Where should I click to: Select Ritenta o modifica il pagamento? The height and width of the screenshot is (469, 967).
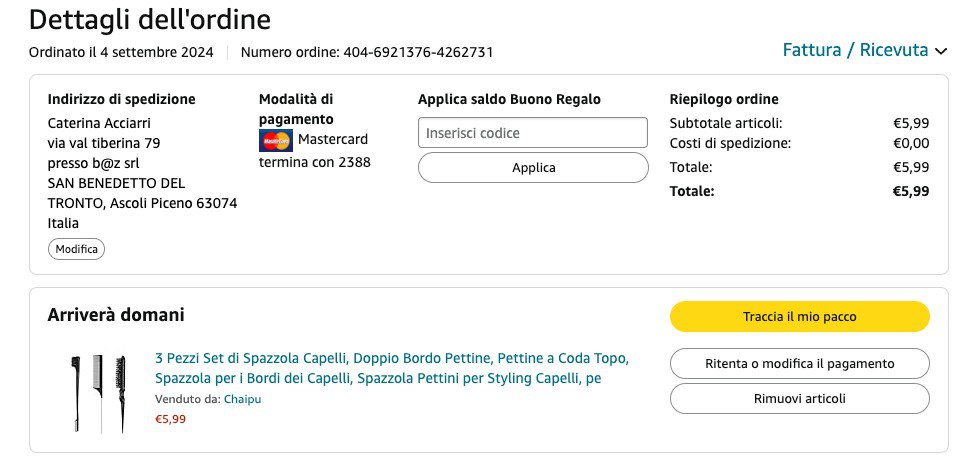(x=799, y=364)
